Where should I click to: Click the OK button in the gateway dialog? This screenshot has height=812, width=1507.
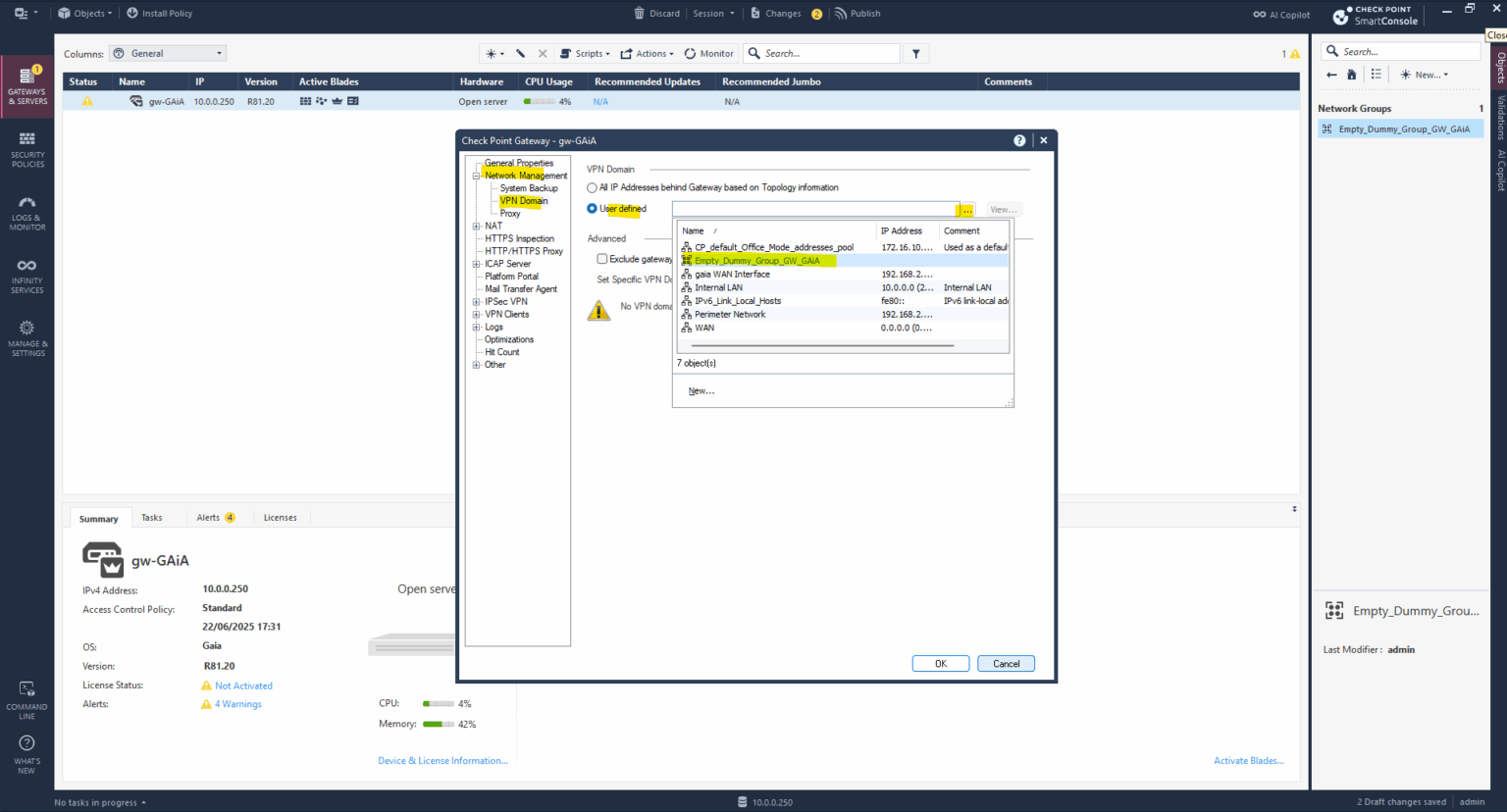939,663
